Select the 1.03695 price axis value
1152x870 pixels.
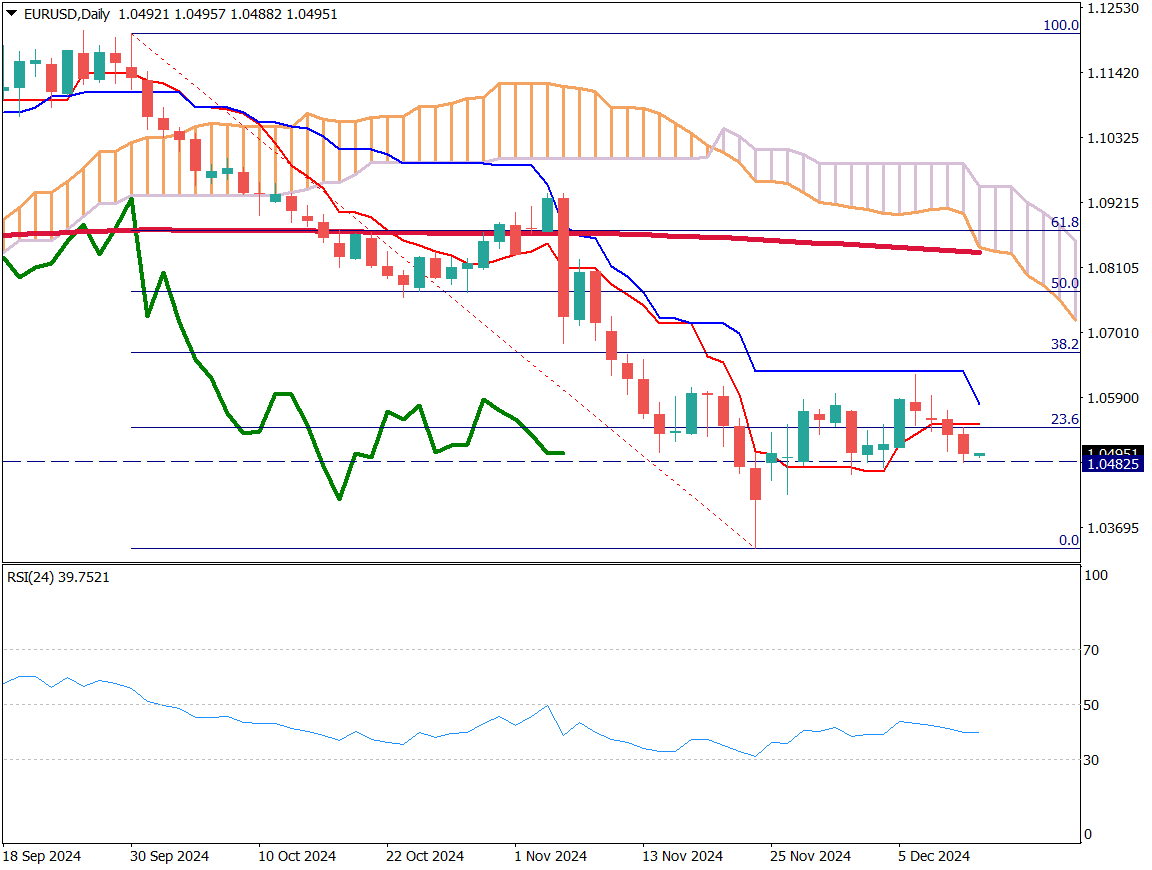pyautogui.click(x=1112, y=527)
